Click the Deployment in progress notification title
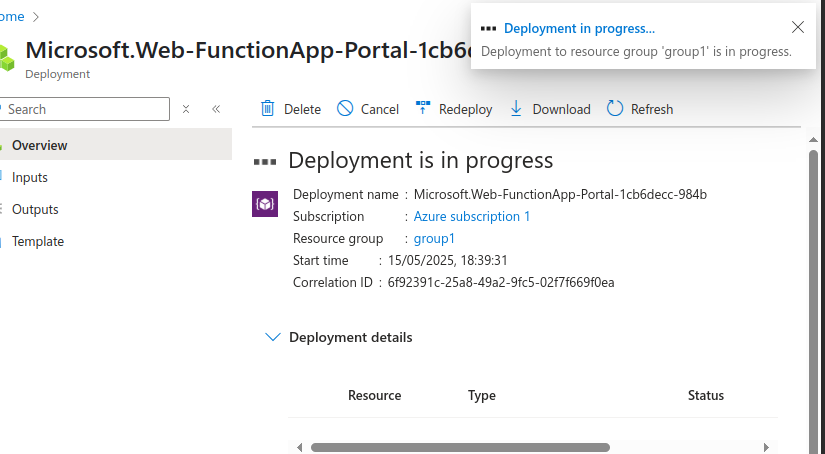 579,28
